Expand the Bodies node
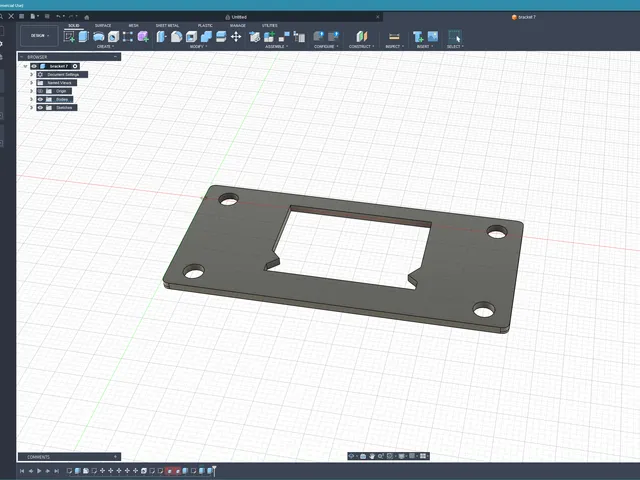This screenshot has width=640, height=480. pos(31,99)
